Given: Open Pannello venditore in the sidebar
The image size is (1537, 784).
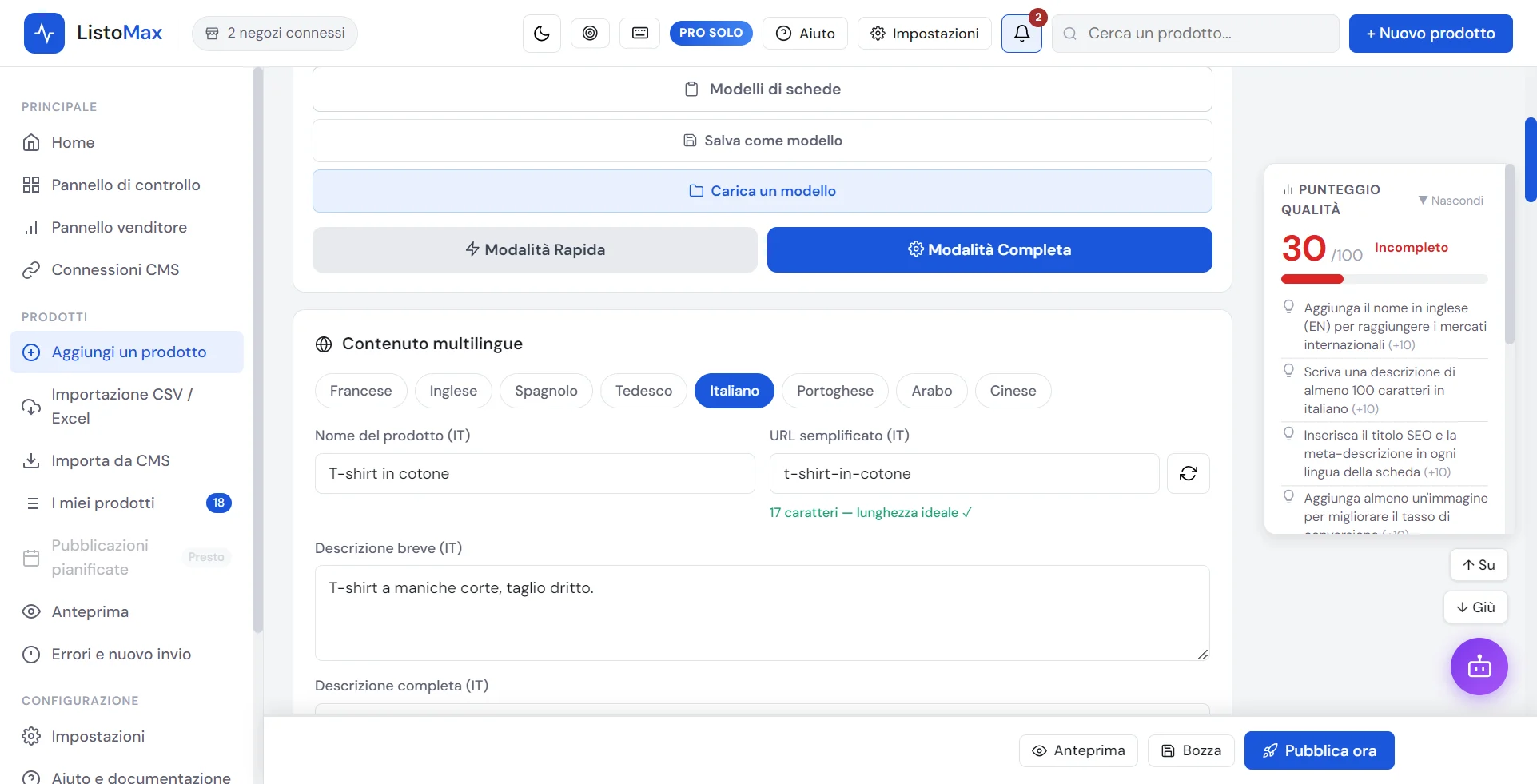Looking at the screenshot, I should (x=126, y=227).
